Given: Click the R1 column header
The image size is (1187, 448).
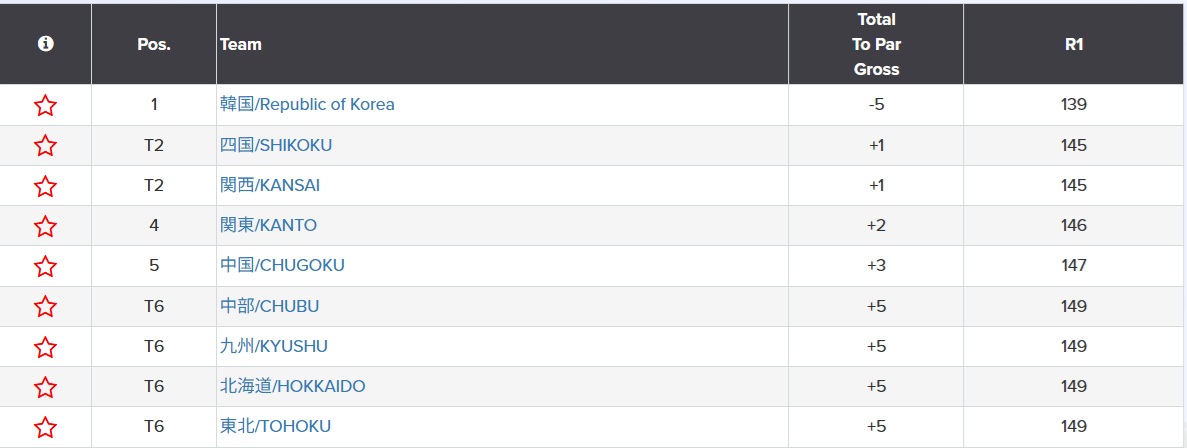Looking at the screenshot, I should point(1074,44).
